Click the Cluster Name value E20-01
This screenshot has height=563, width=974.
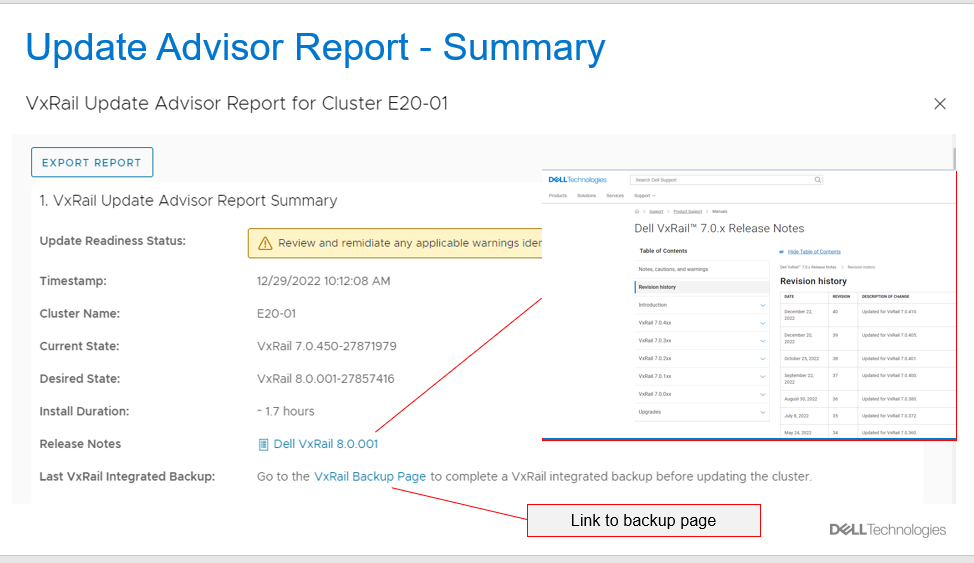point(276,314)
